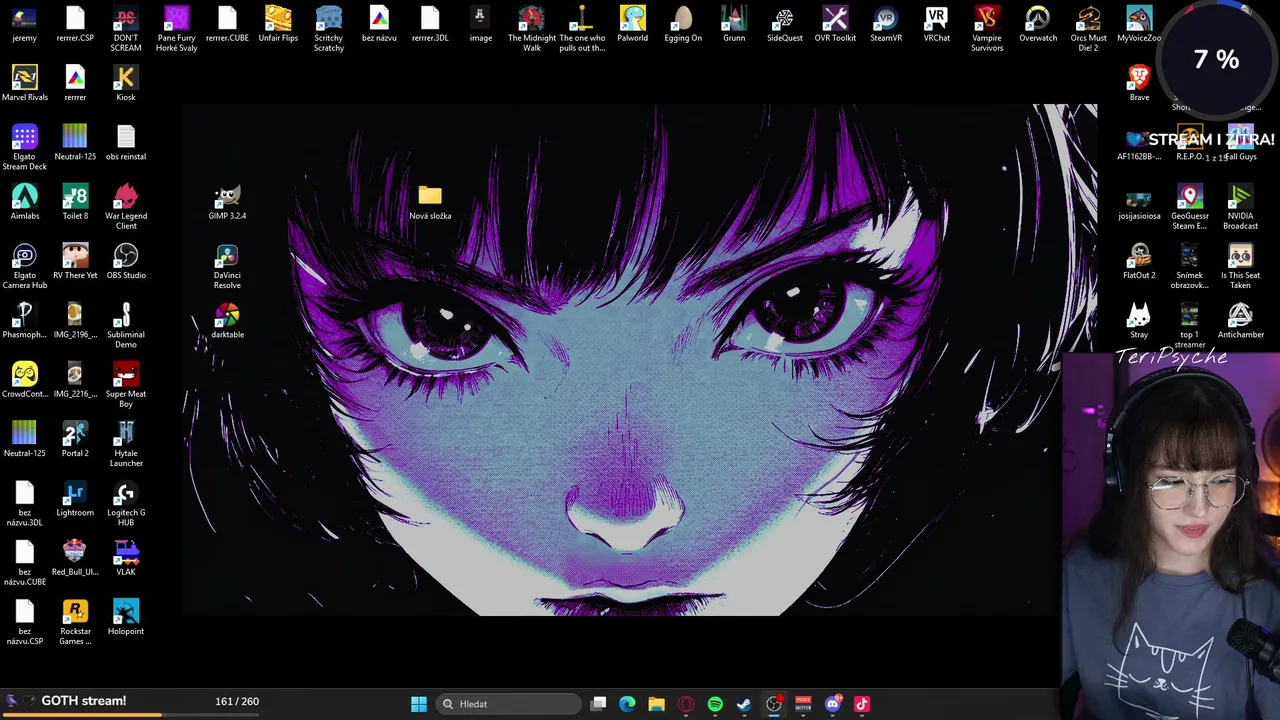Switch to Spotify on the taskbar

click(715, 704)
